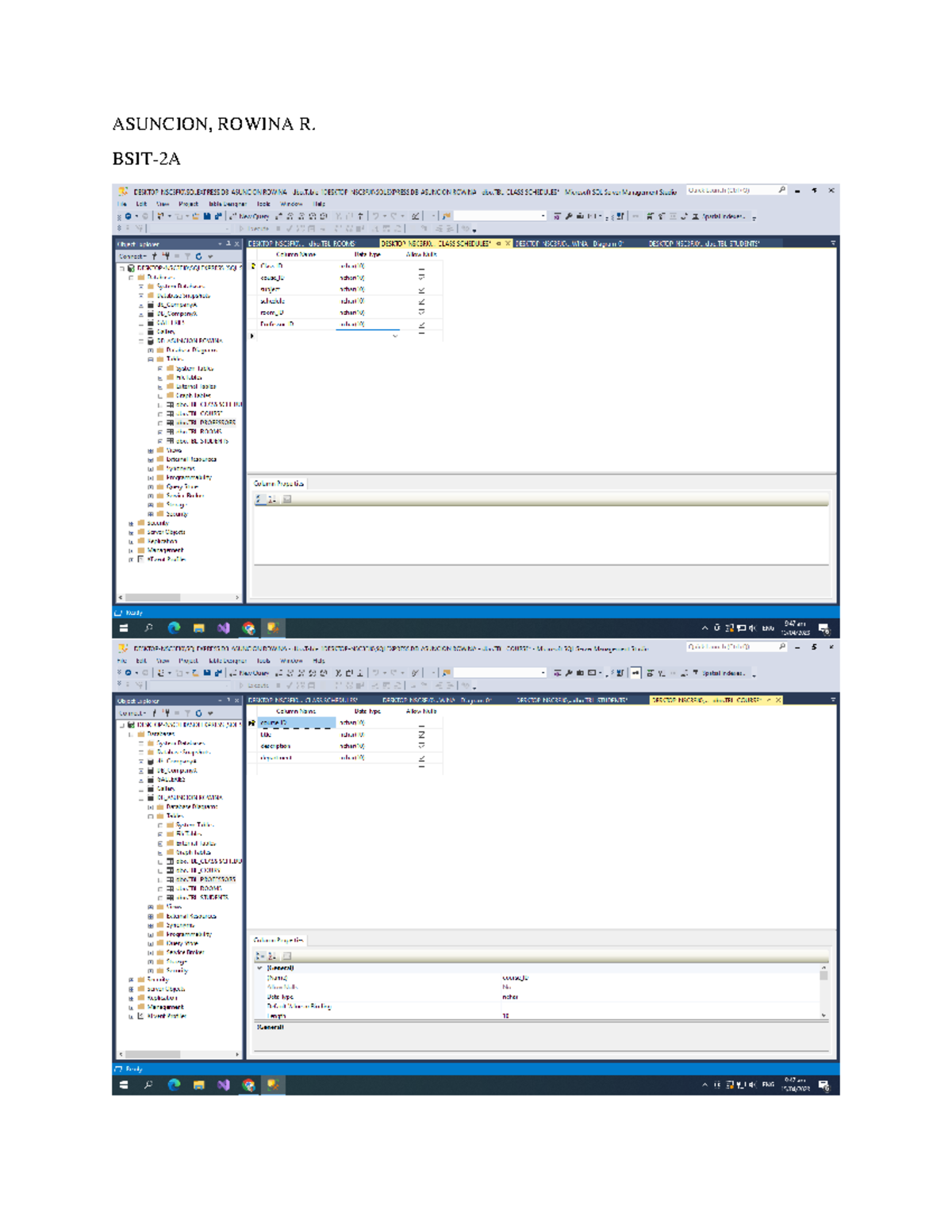Toggle Allow Nulls for the description column
The width and height of the screenshot is (952, 1232).
[421, 746]
